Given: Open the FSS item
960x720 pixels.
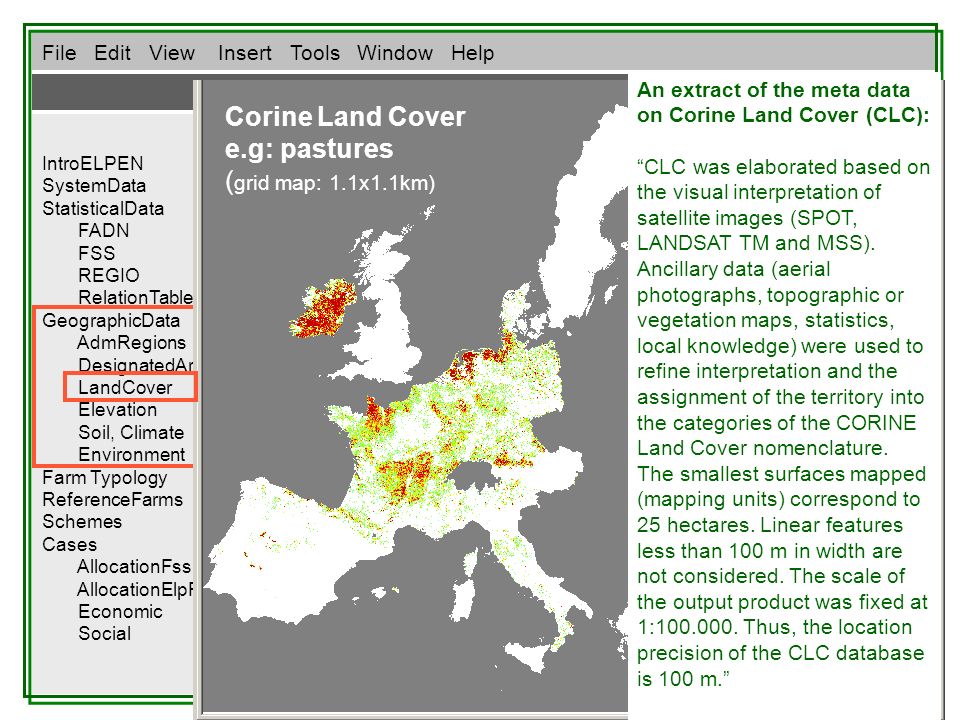Looking at the screenshot, I should (96, 253).
